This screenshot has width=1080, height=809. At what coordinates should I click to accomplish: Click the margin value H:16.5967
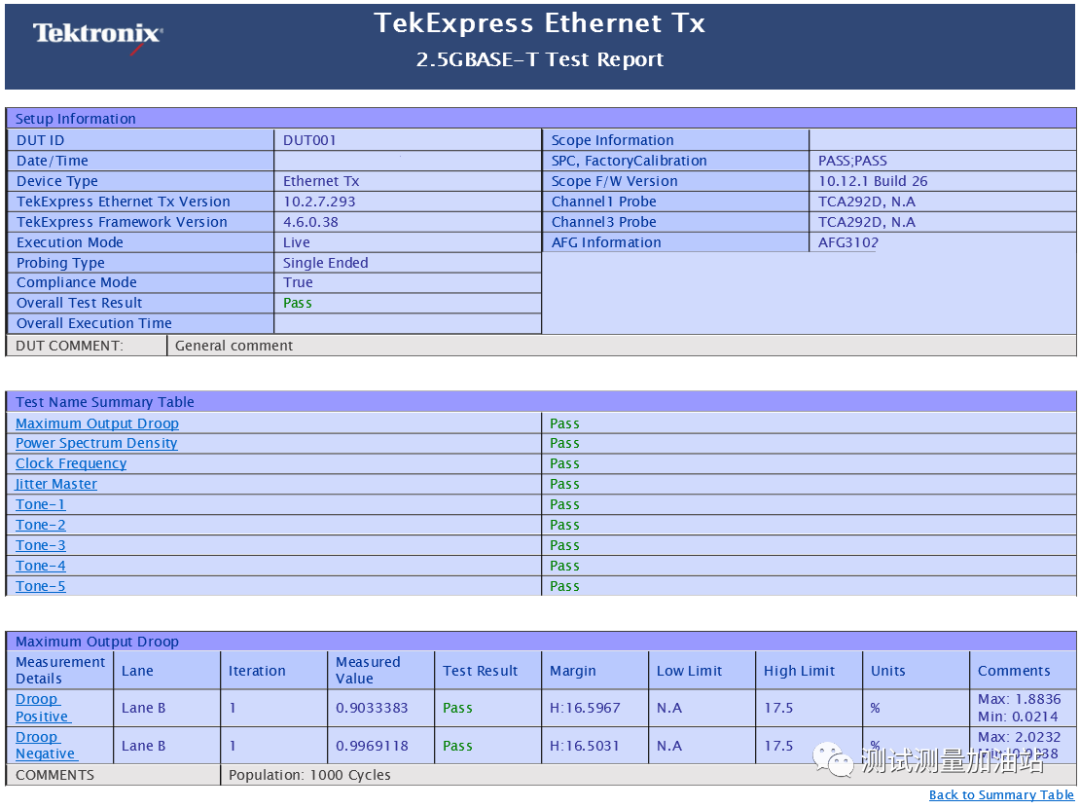[x=585, y=708]
